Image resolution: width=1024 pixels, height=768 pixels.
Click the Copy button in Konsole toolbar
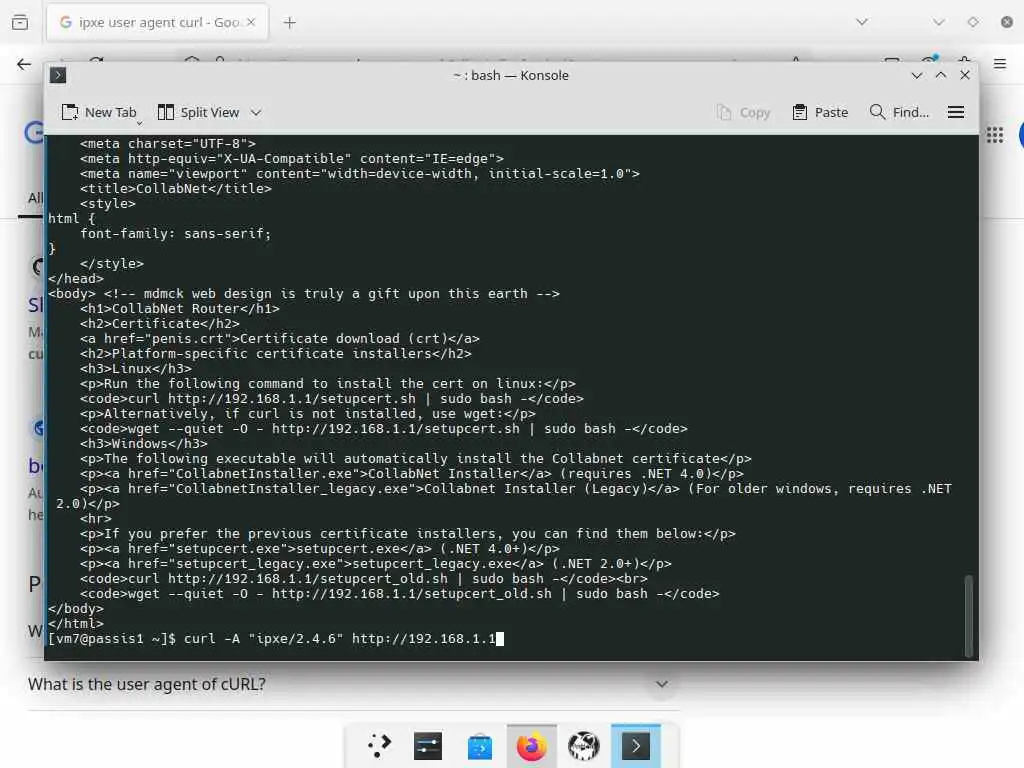point(744,112)
